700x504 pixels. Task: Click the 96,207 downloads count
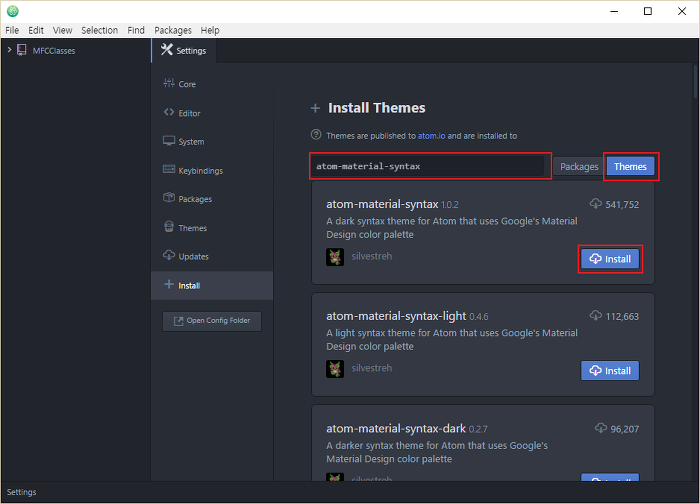[x=625, y=429]
